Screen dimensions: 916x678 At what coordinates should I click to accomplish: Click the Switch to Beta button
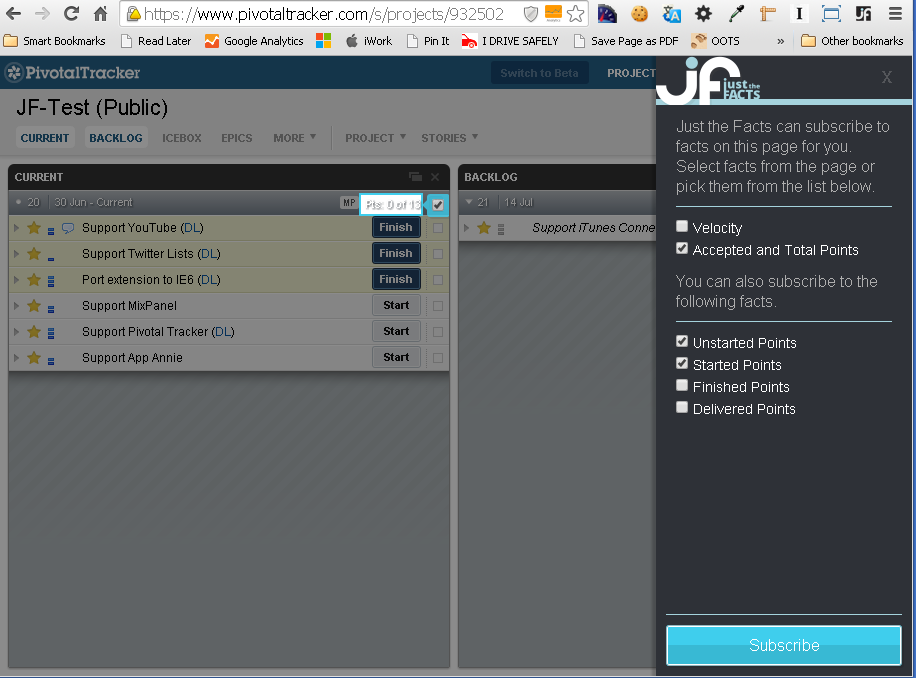pos(539,73)
